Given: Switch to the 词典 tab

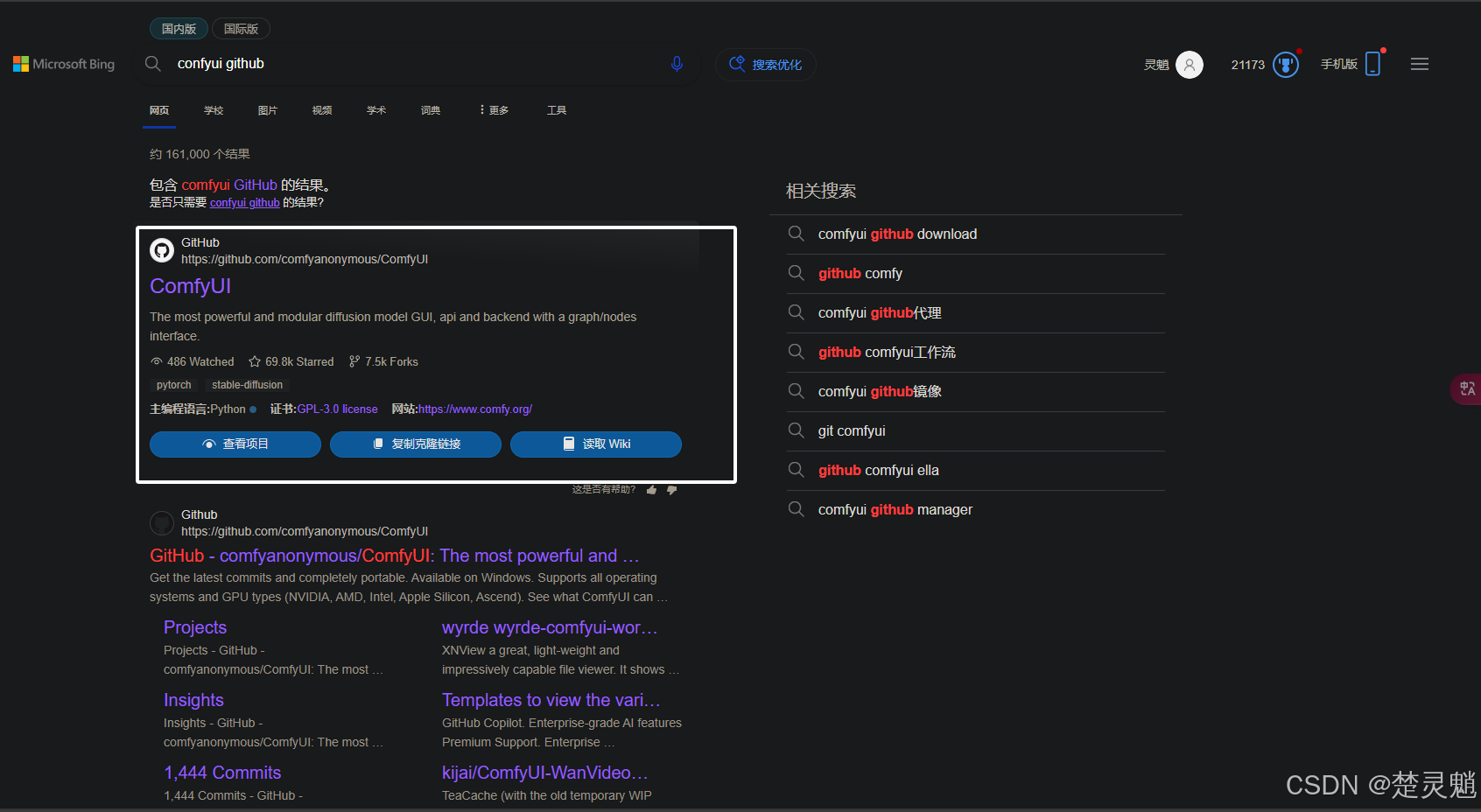Looking at the screenshot, I should 431,110.
